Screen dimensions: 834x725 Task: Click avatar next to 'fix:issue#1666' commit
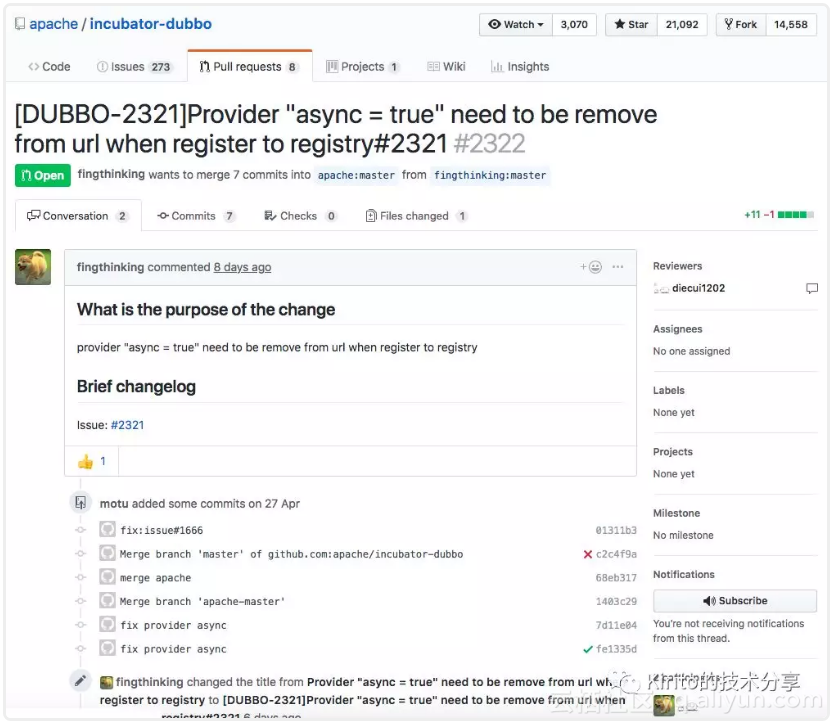pos(107,529)
